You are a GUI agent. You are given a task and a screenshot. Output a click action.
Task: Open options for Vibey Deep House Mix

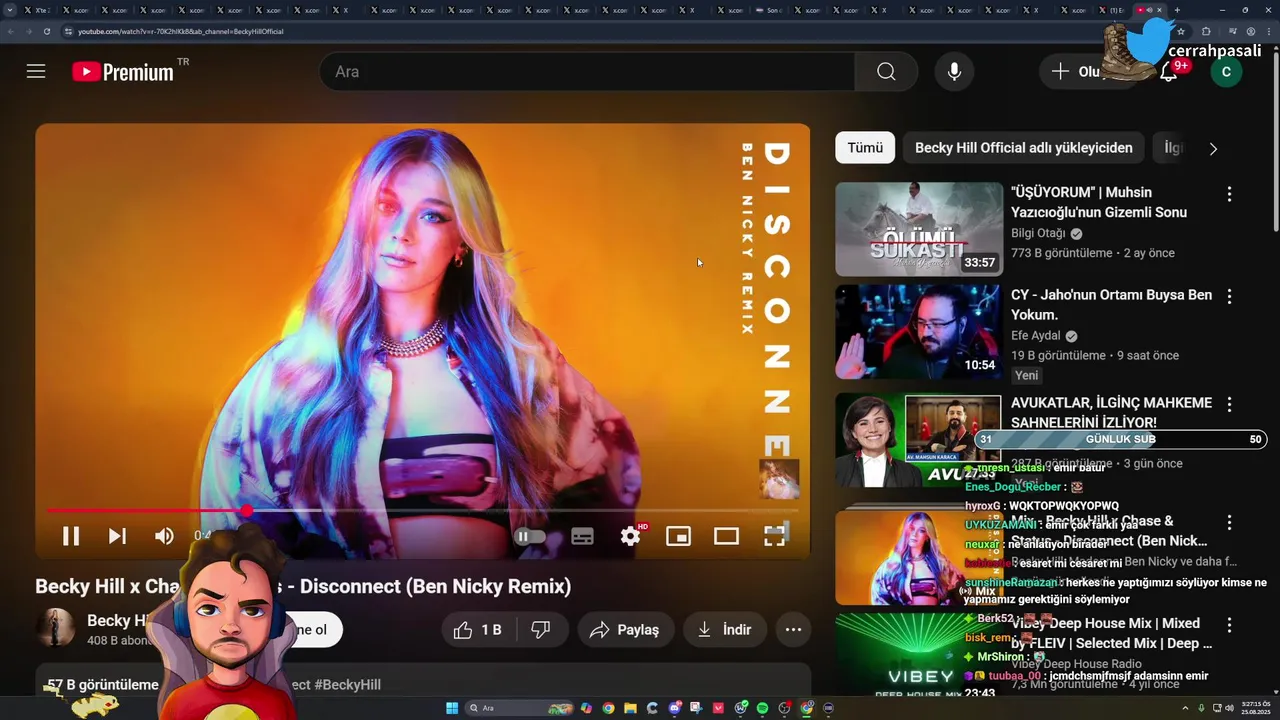click(1229, 625)
